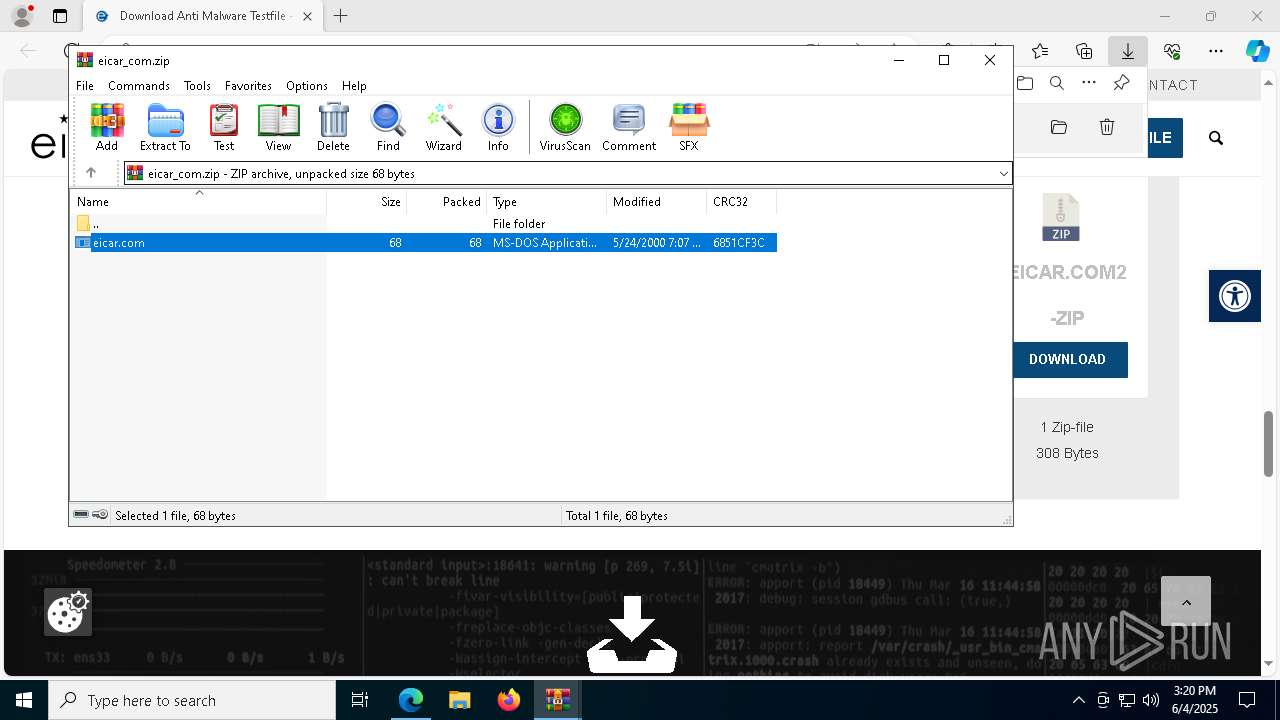
Task: Click WinRAR taskbar icon
Action: (x=558, y=700)
